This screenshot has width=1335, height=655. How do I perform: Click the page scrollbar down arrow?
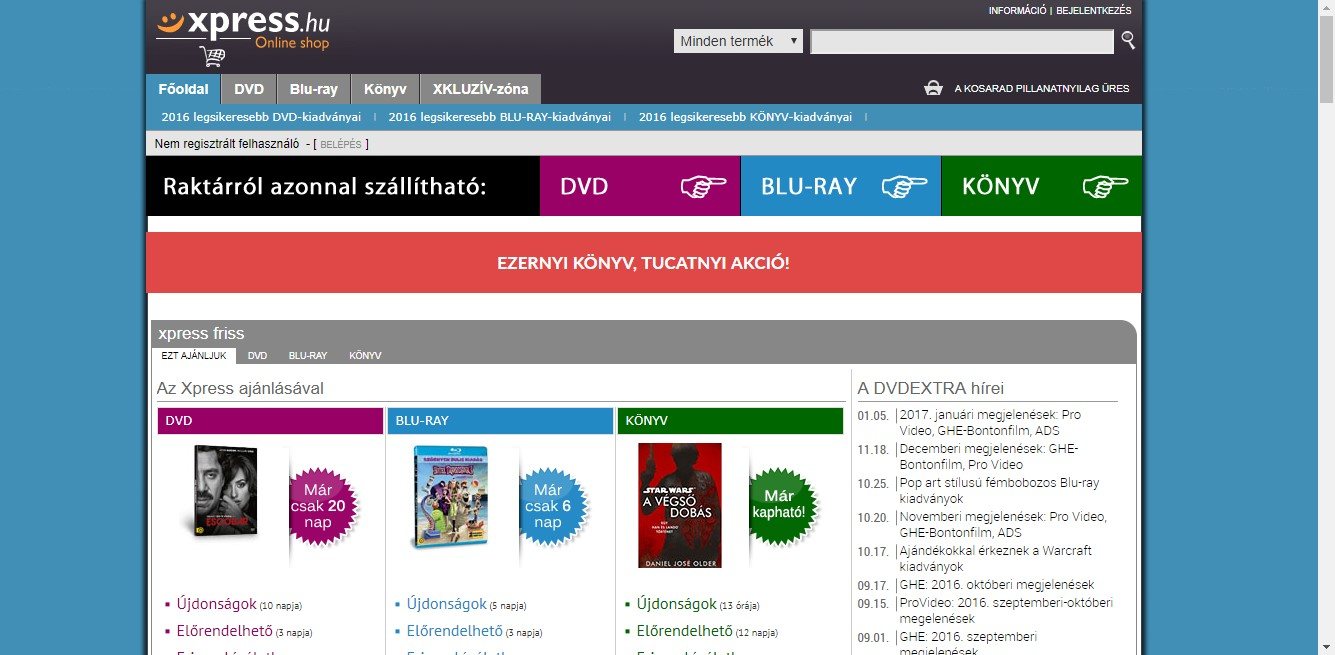[x=1326, y=647]
